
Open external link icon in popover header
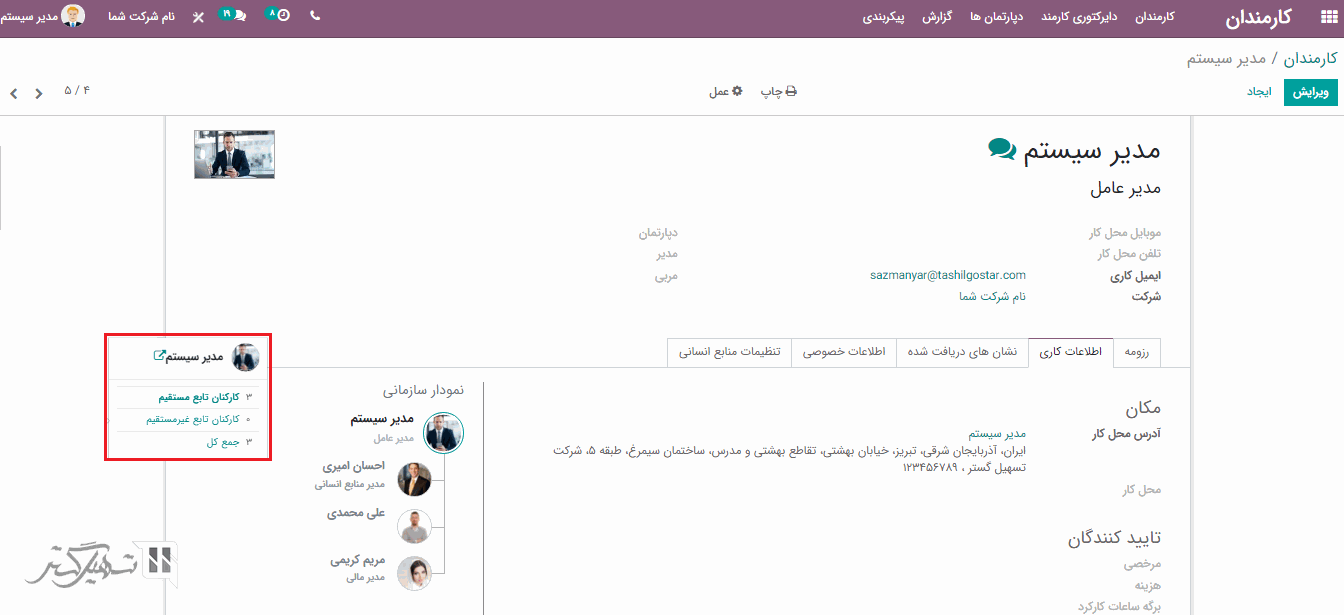coord(159,356)
